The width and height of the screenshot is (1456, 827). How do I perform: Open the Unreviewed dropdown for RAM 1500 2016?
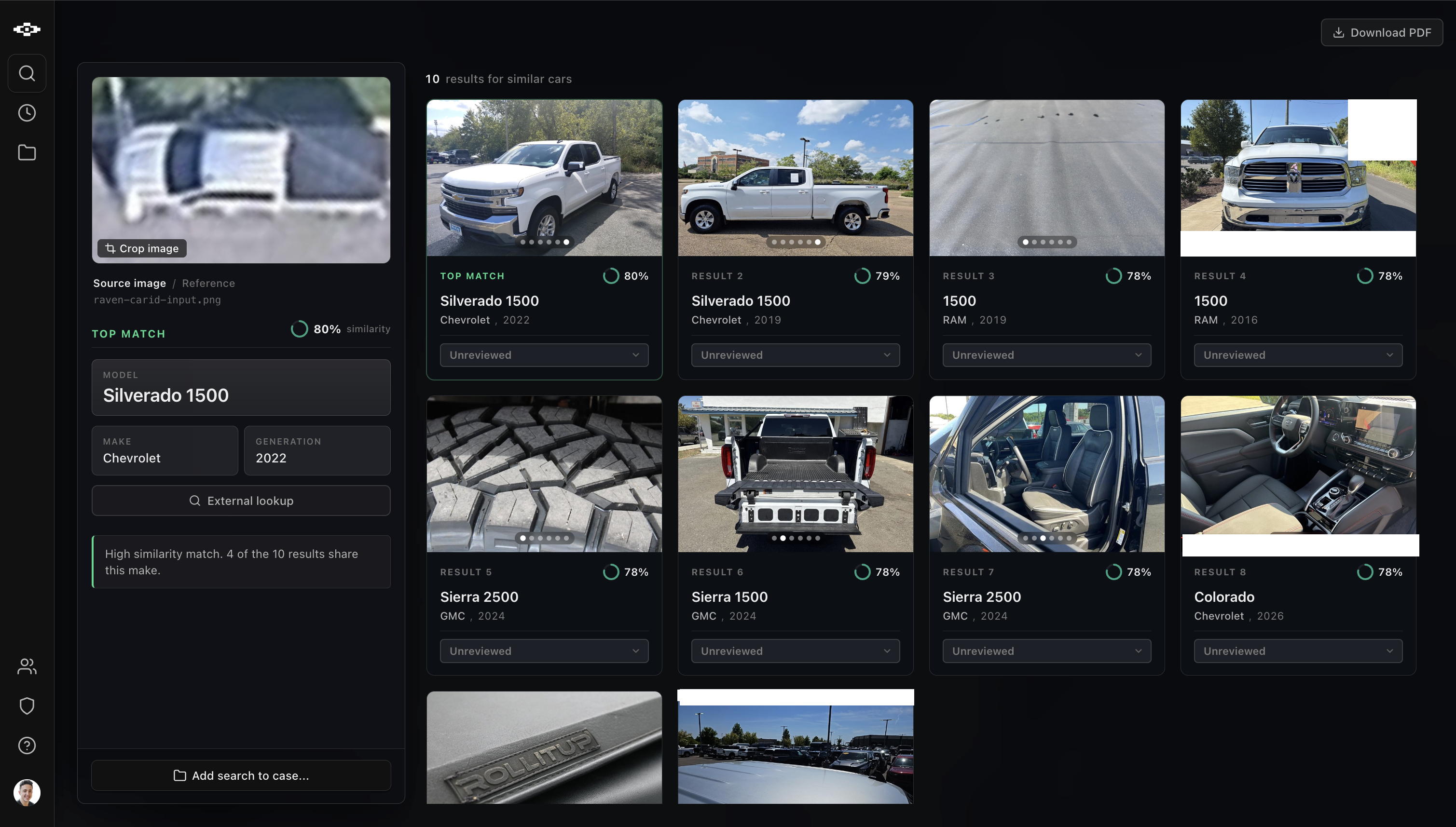click(x=1298, y=355)
